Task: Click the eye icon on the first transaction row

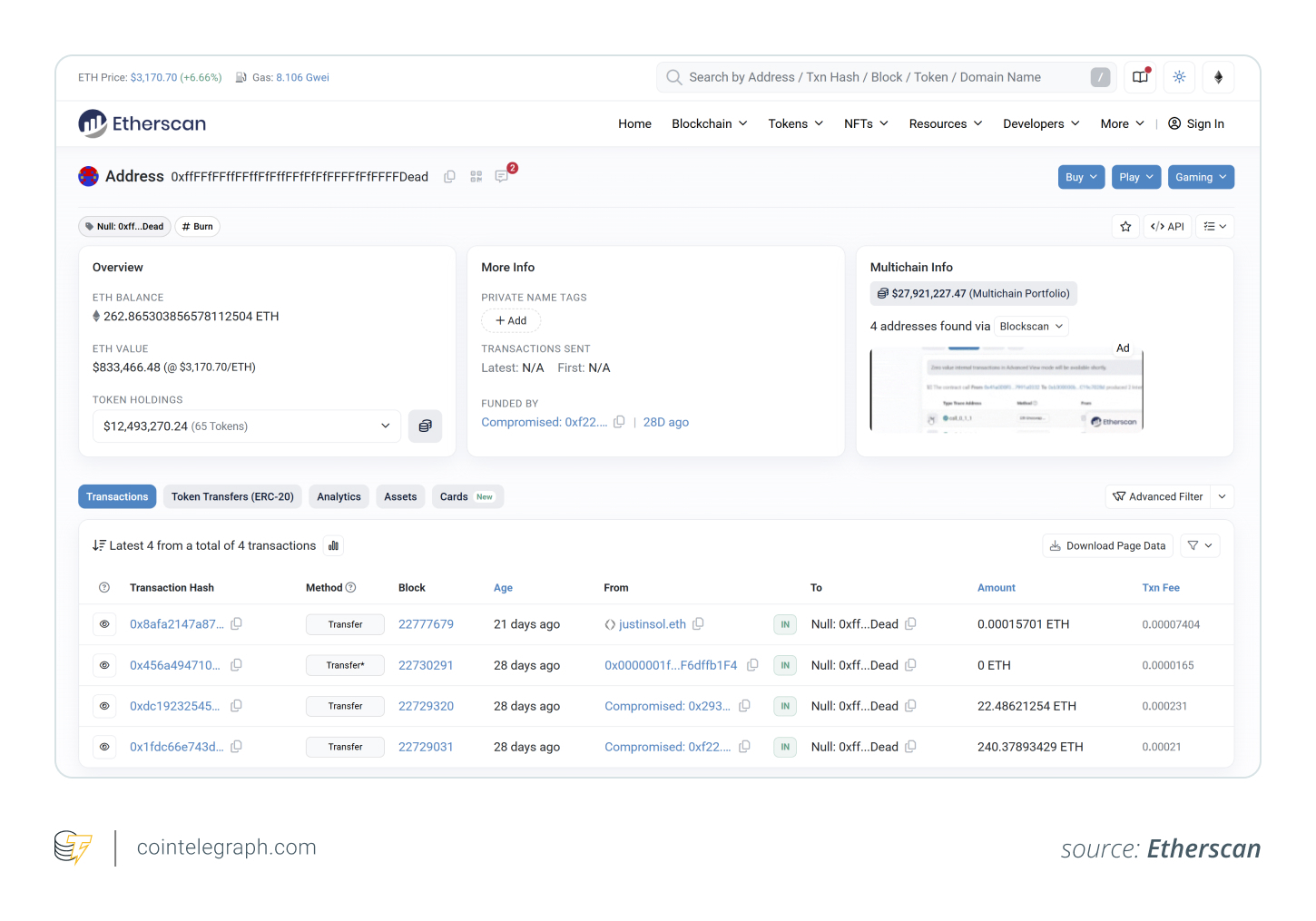Action: point(104,624)
